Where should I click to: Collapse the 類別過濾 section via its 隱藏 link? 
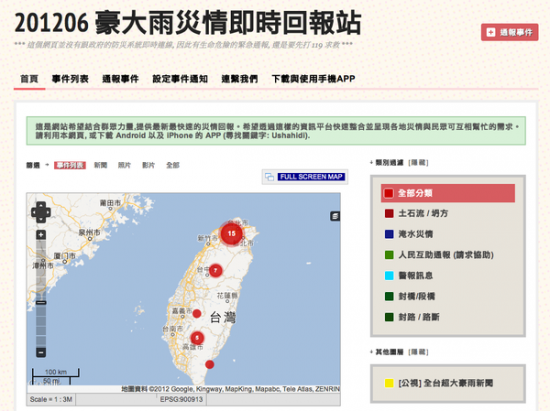point(418,162)
